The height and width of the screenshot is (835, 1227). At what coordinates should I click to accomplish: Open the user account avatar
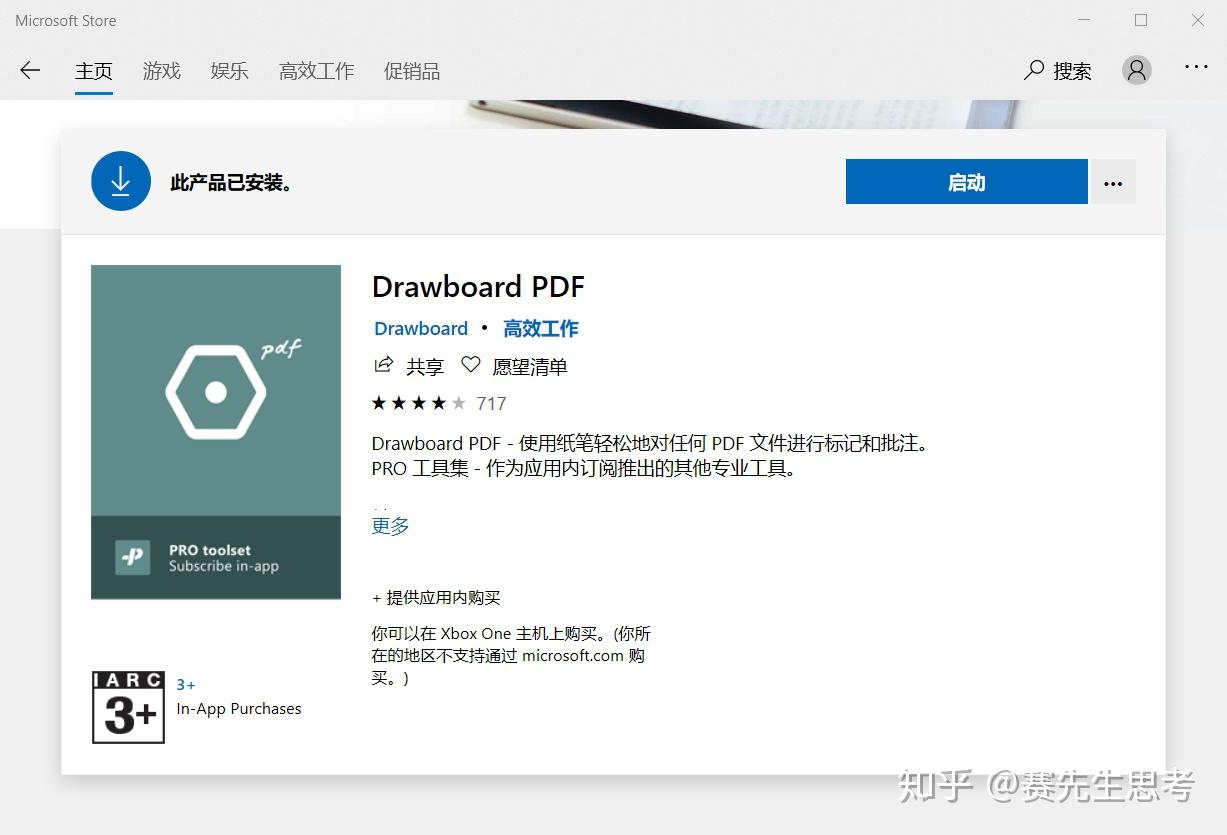[x=1137, y=70]
